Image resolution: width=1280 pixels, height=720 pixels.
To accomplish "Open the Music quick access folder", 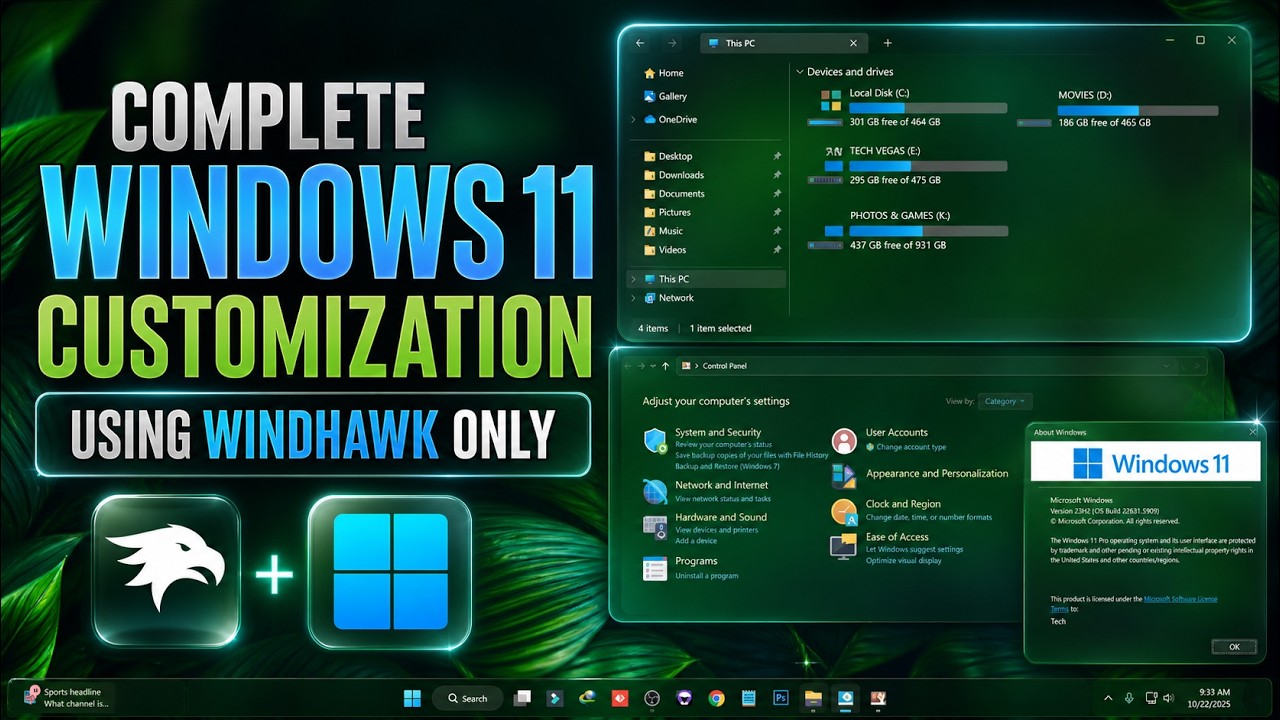I will [x=664, y=231].
